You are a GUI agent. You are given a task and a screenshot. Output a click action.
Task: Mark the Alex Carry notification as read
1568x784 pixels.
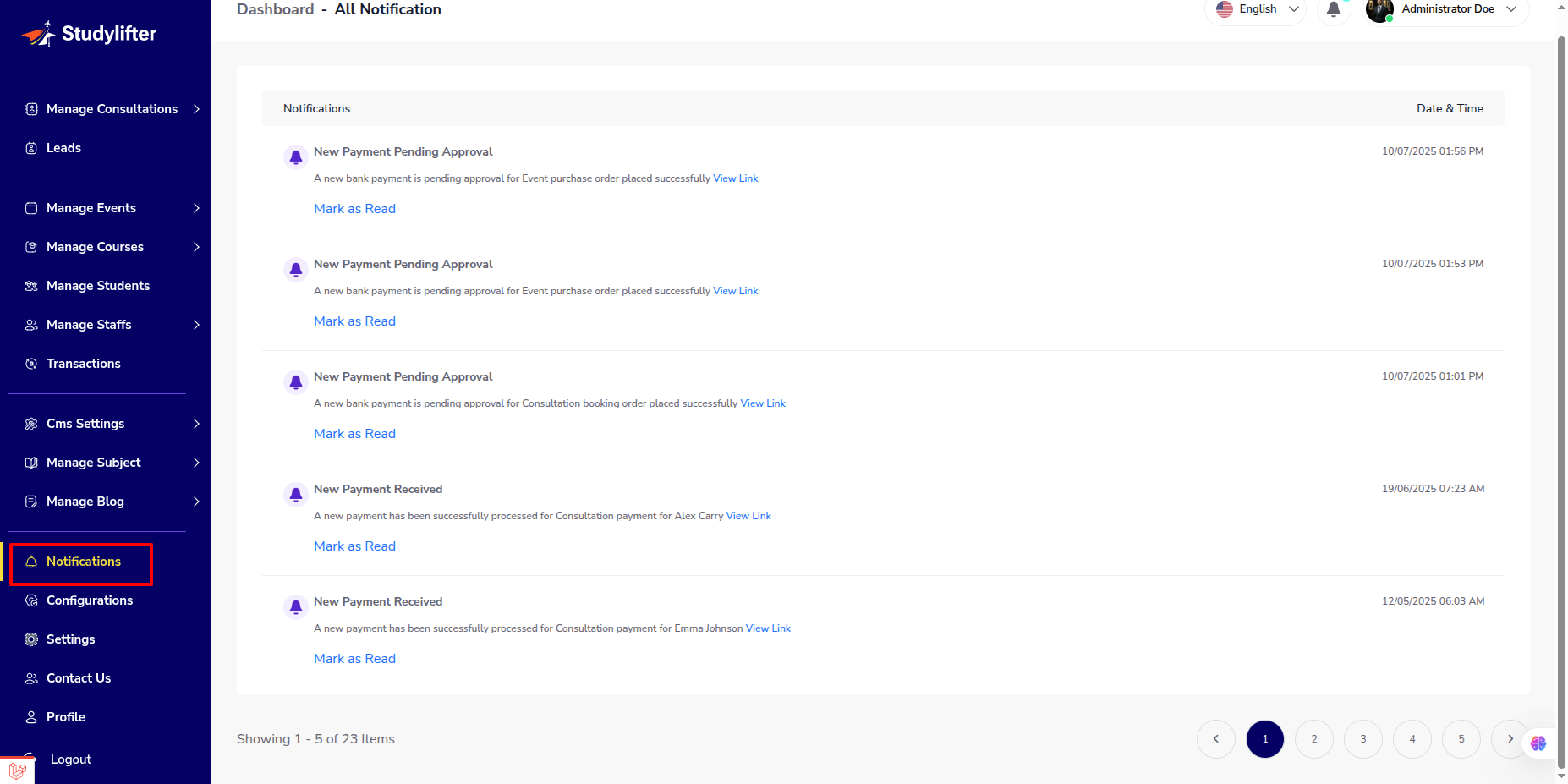tap(354, 546)
